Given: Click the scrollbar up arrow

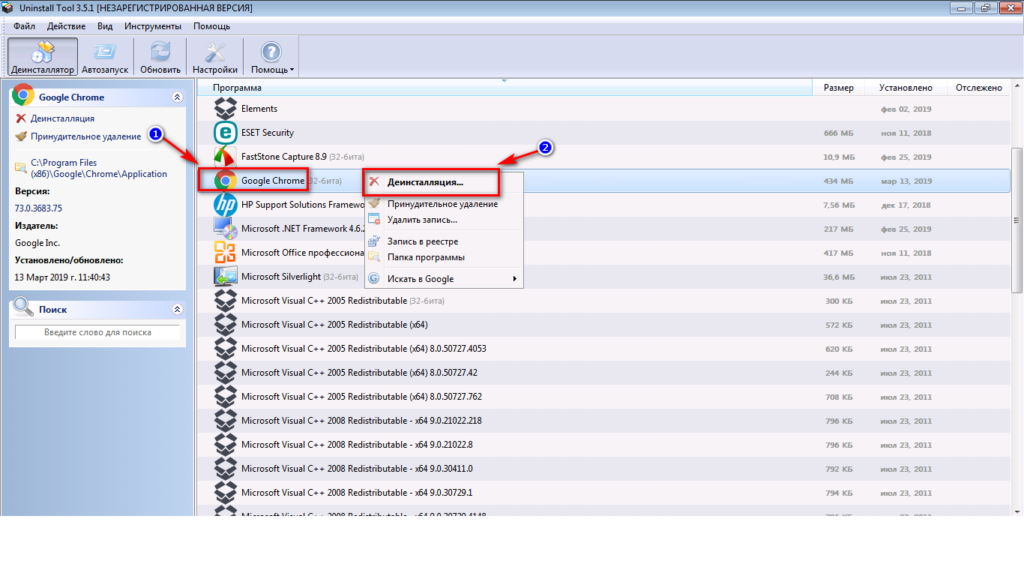Looking at the screenshot, I should pyautogui.click(x=1017, y=86).
